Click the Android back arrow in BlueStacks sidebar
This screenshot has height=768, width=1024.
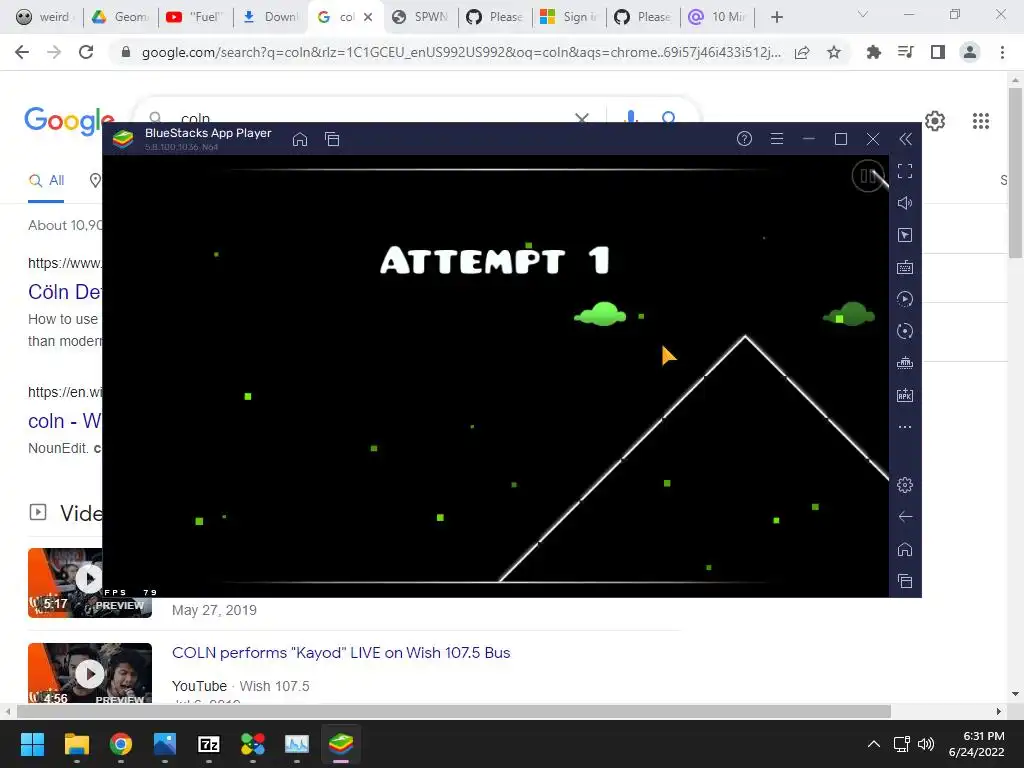(904, 517)
